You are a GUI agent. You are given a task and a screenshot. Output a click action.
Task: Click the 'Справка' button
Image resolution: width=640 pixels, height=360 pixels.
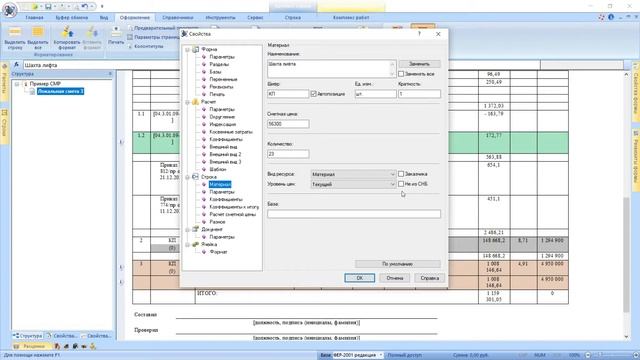tap(429, 278)
